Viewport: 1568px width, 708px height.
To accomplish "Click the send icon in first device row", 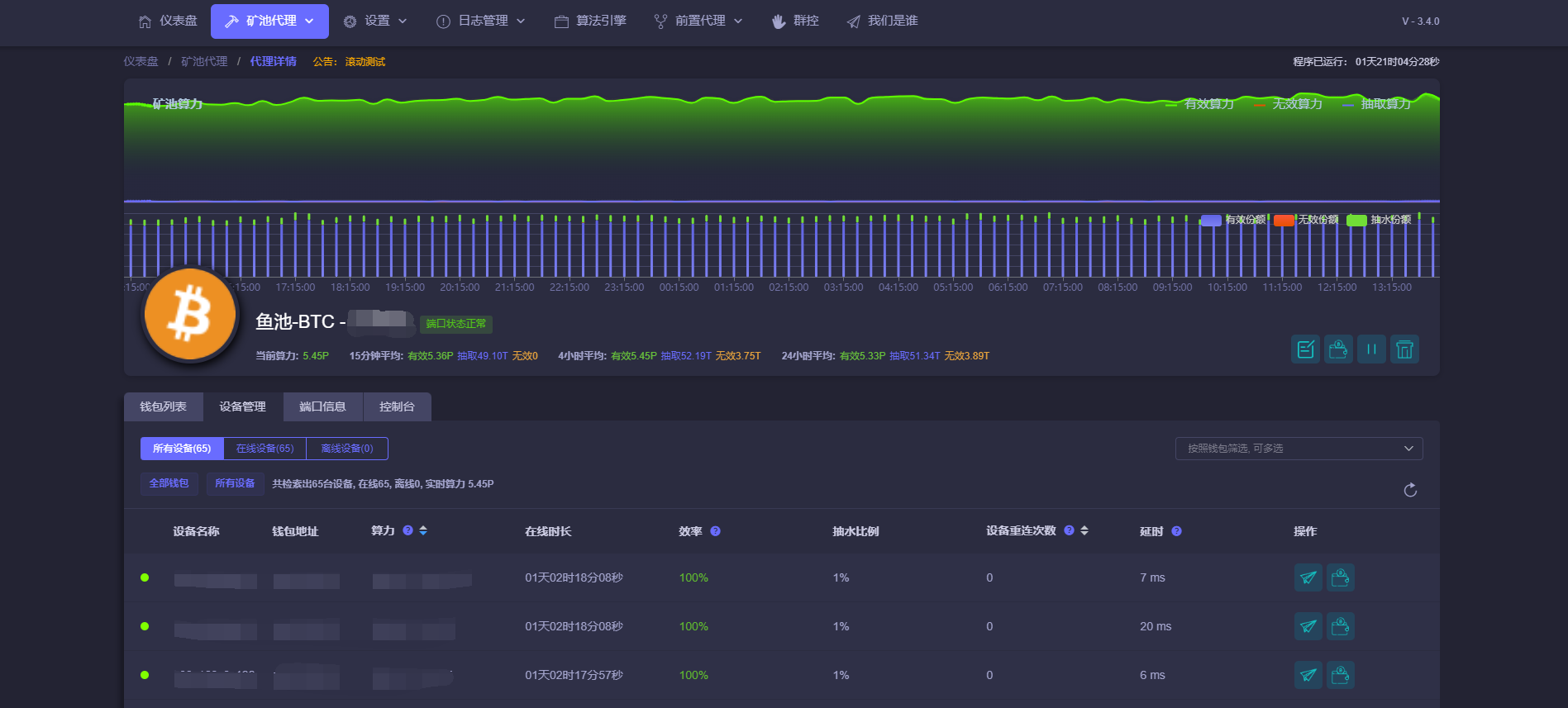I will pos(1308,577).
